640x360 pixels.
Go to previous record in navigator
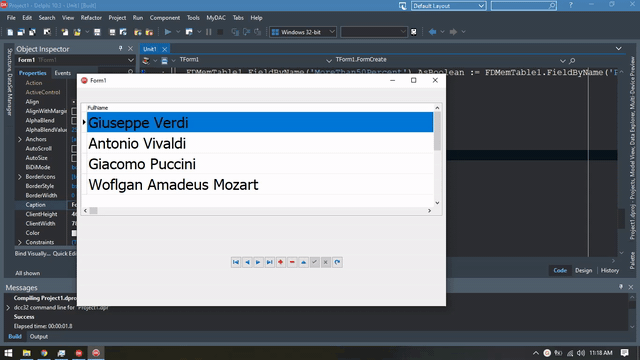tap(247, 262)
